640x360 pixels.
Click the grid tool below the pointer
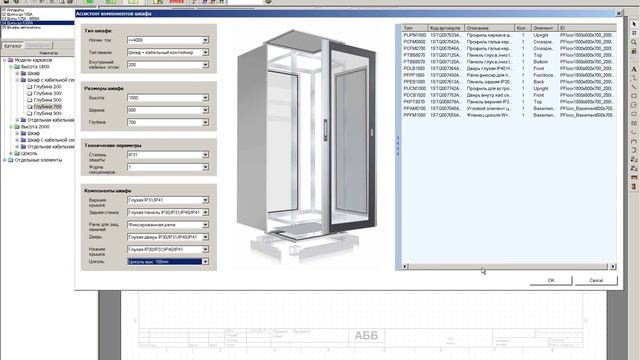(x=634, y=33)
